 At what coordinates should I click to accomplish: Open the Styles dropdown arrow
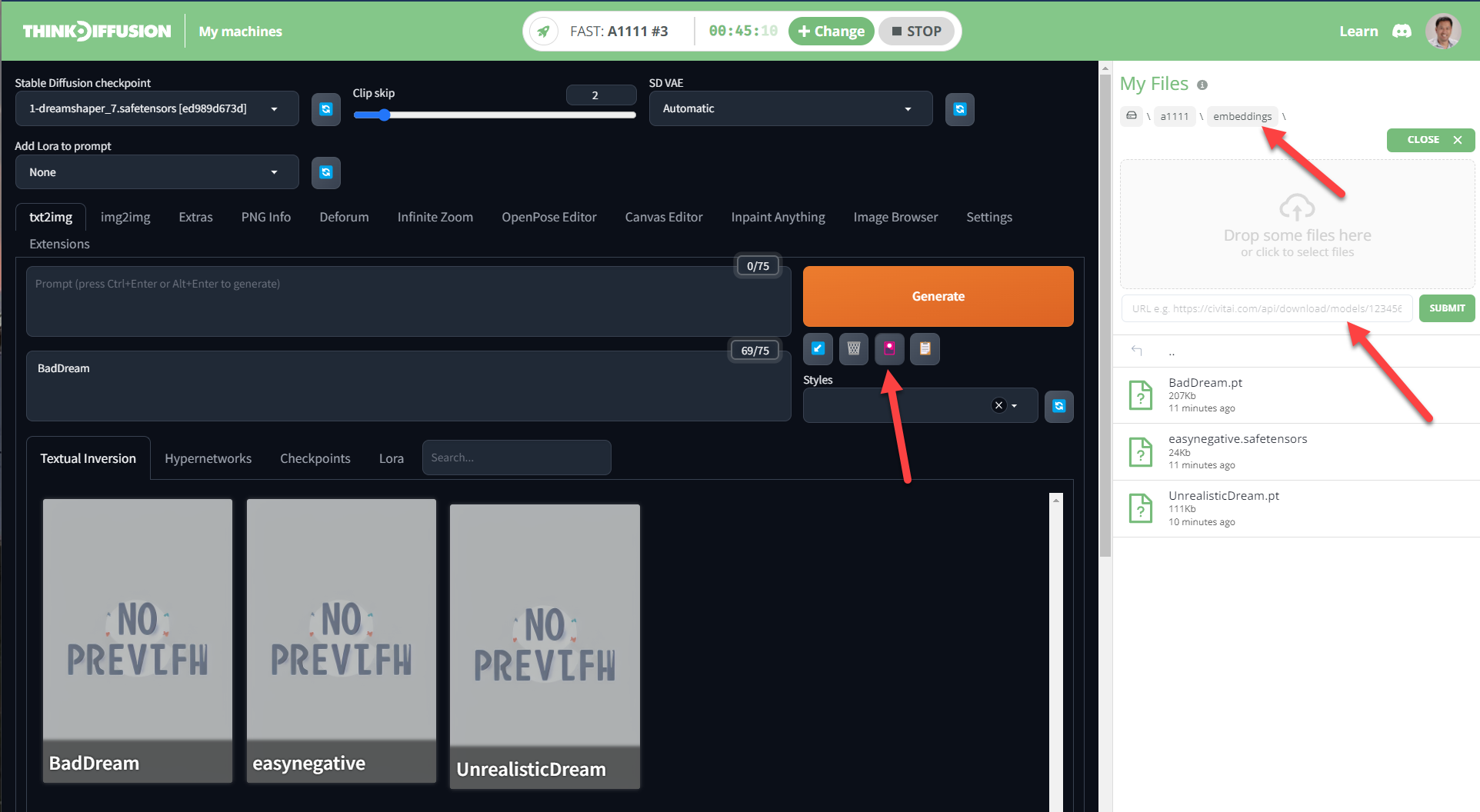1014,406
